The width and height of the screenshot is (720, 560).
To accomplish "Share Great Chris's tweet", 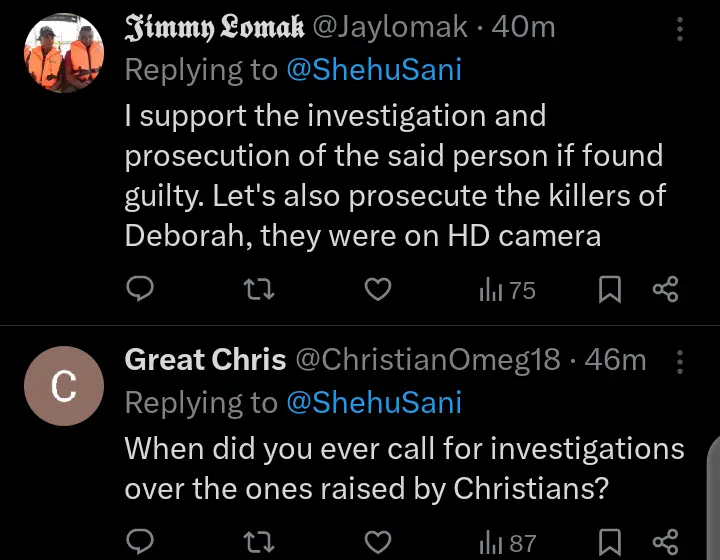I will pos(665,543).
